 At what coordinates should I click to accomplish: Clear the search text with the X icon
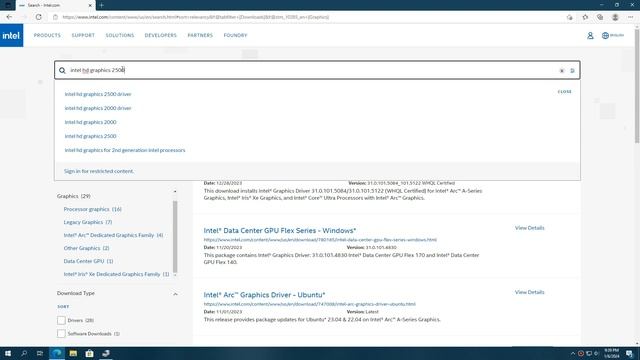562,71
